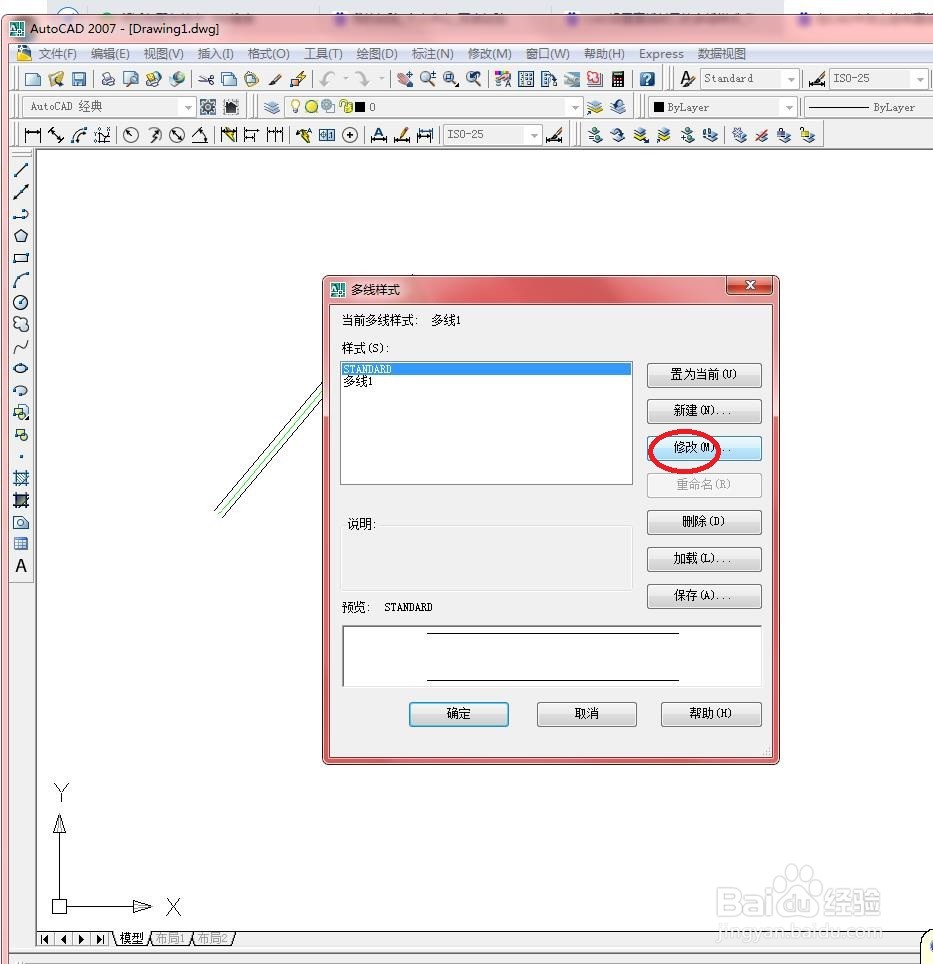The image size is (933, 964).
Task: Select STANDARD in the styles list
Action: (x=486, y=369)
